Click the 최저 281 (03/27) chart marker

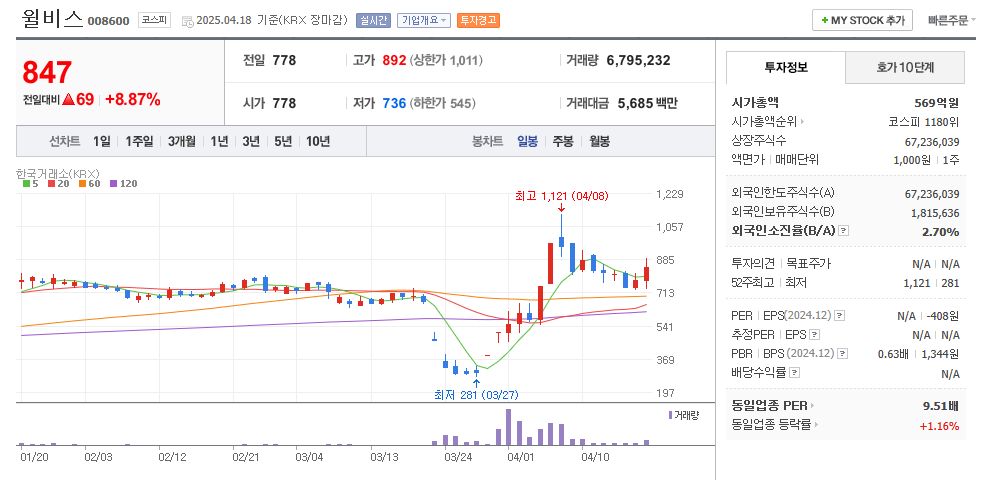(x=476, y=395)
